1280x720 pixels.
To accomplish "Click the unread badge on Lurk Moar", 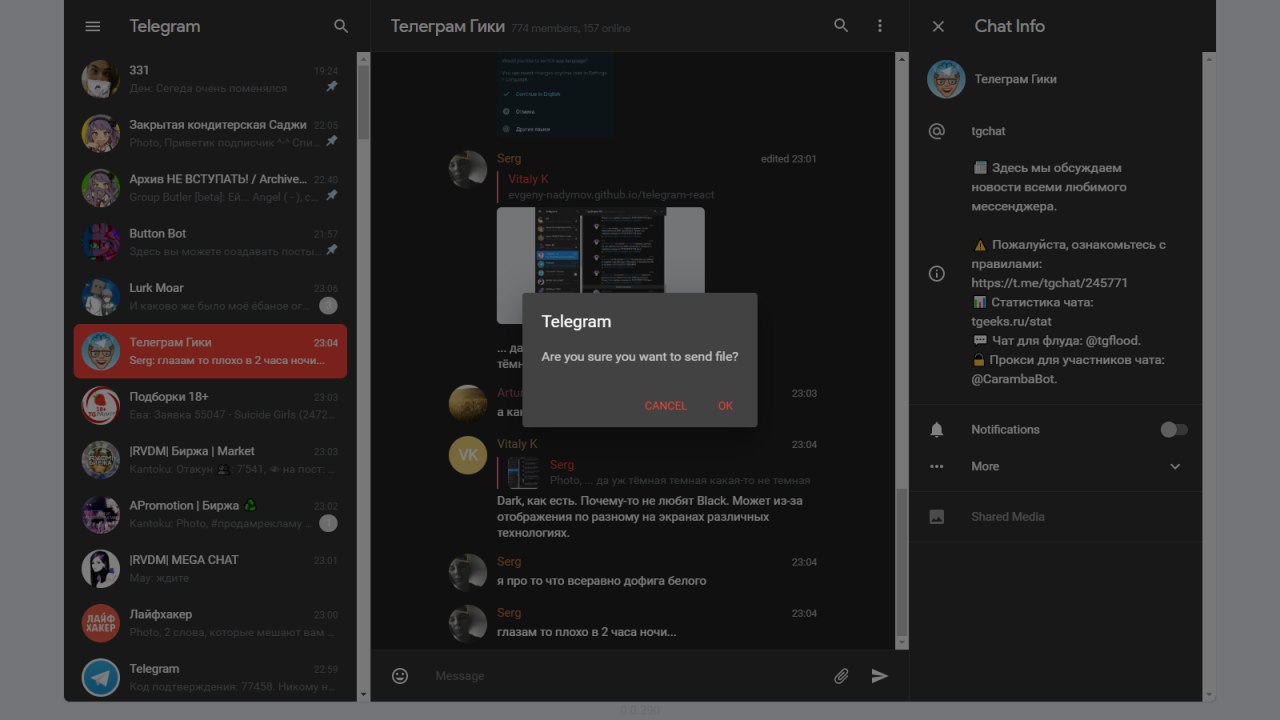I will [328, 306].
